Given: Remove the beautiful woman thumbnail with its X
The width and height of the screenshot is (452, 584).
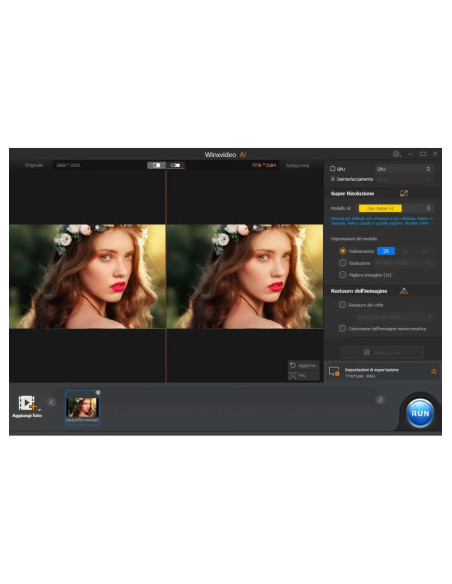Looking at the screenshot, I should click(x=98, y=392).
